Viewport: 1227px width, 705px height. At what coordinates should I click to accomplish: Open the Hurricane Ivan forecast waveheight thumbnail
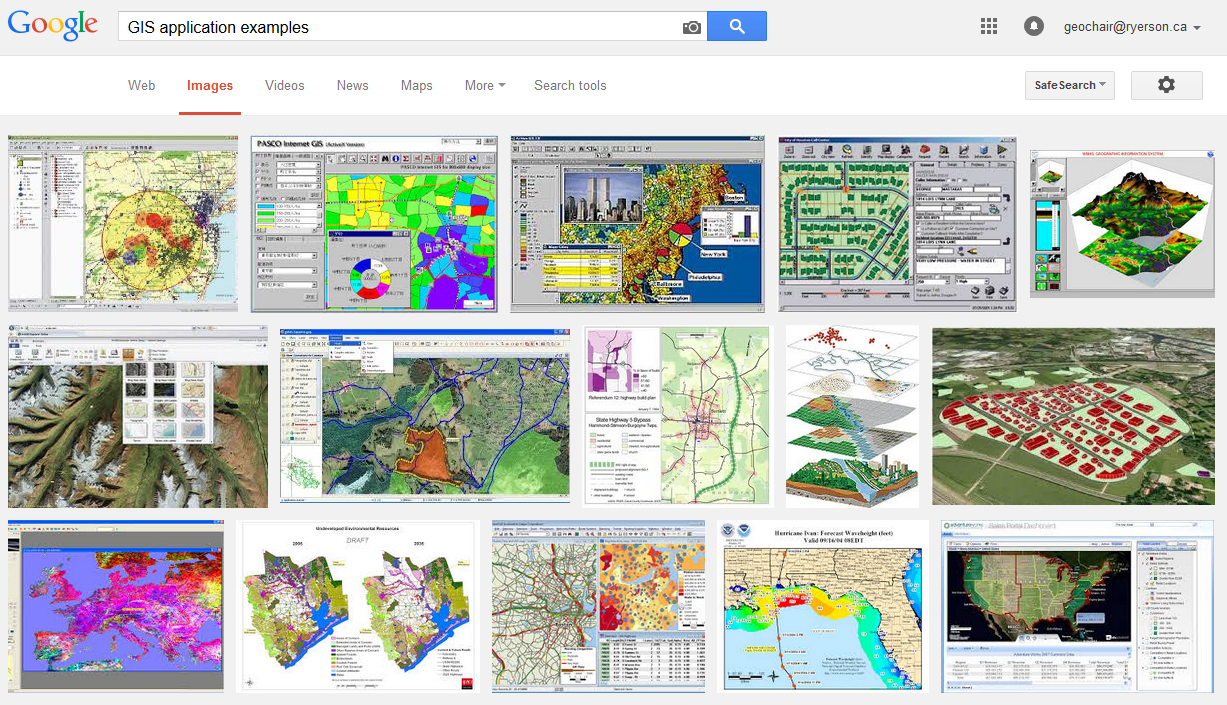point(822,605)
